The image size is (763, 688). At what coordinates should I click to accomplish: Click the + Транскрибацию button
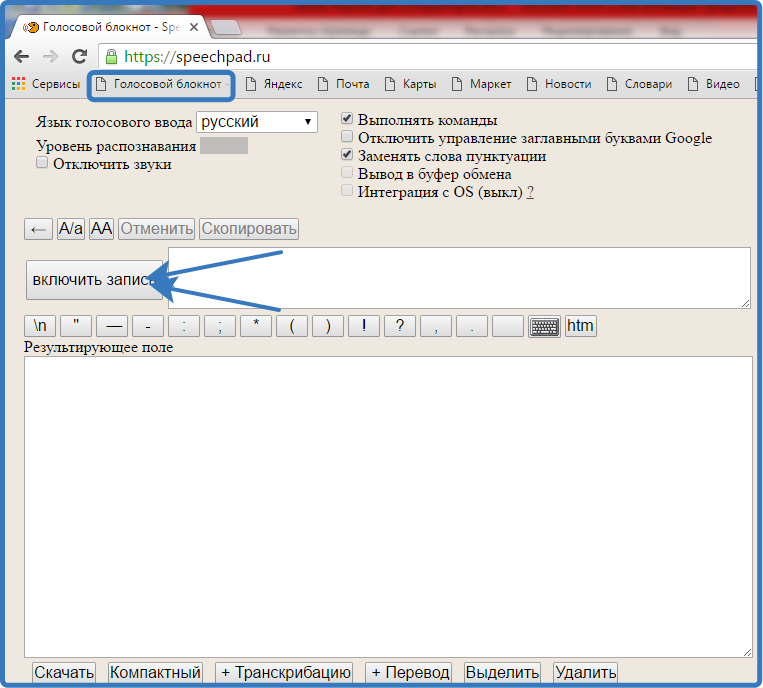tap(284, 673)
